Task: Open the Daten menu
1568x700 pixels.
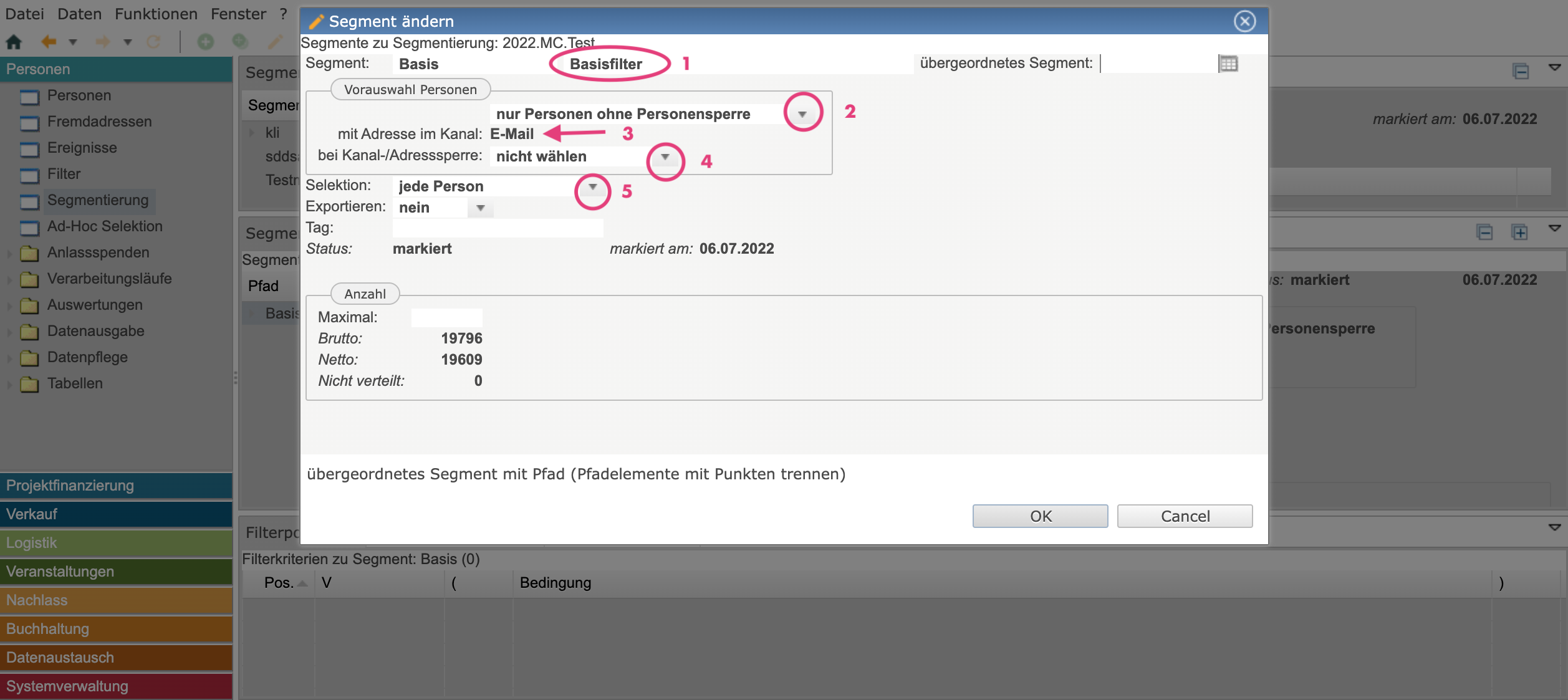Action: (79, 14)
